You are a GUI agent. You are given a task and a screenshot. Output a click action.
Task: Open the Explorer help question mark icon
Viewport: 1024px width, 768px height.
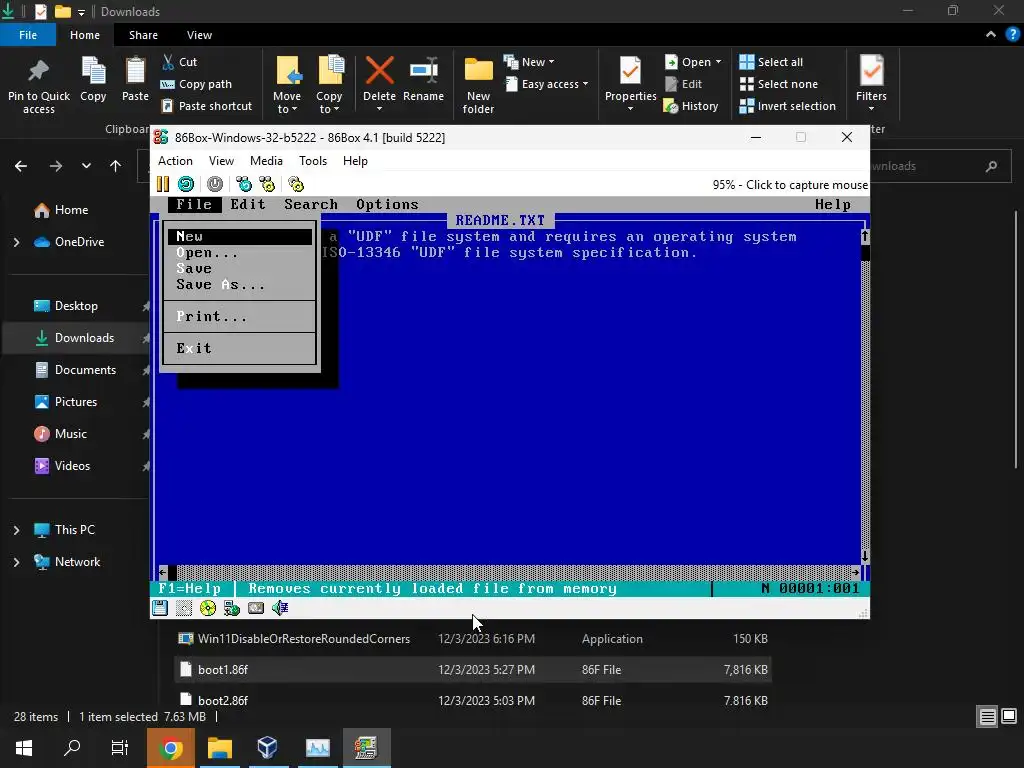(1012, 35)
